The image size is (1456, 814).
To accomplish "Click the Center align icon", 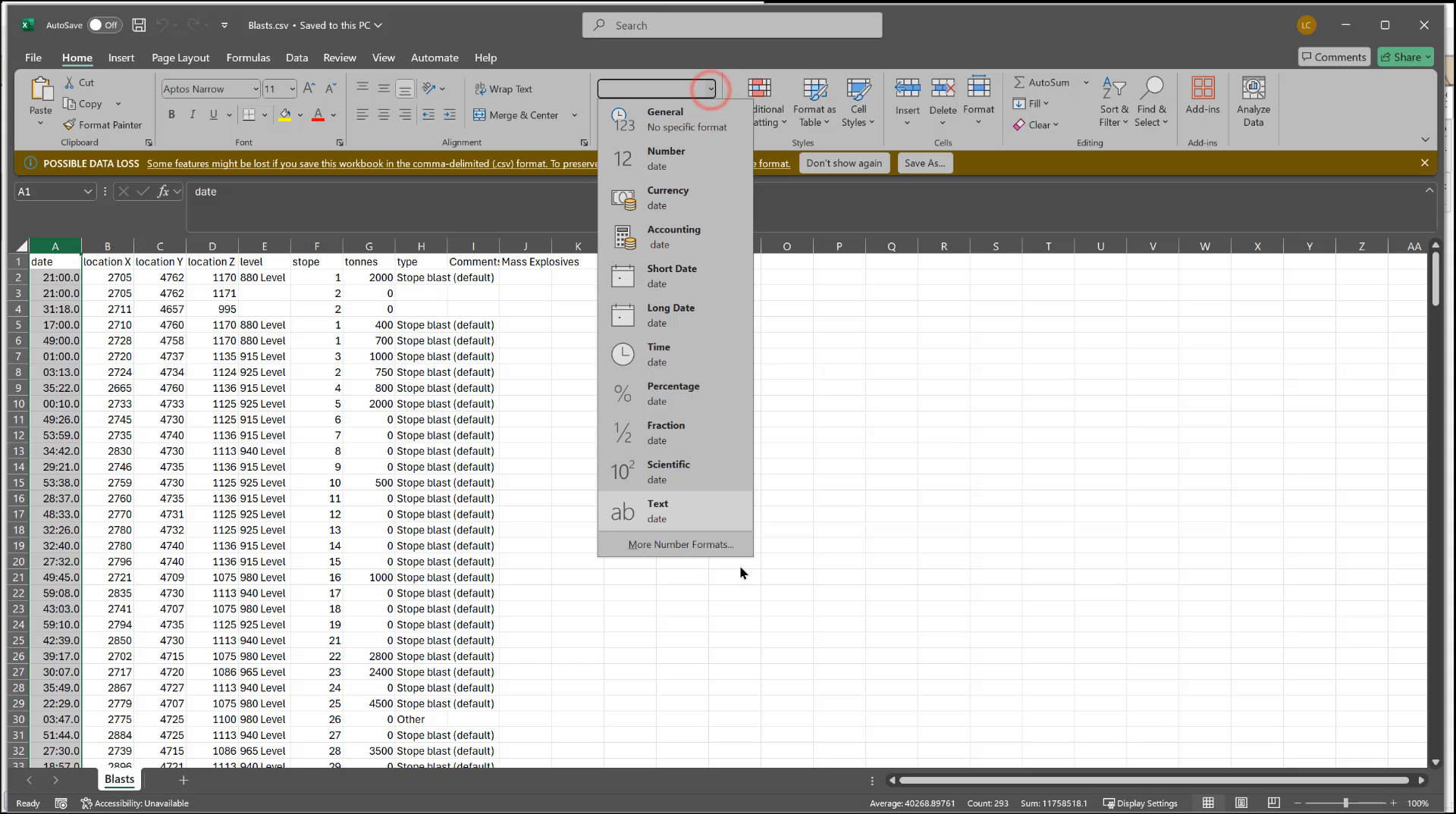I will tap(384, 115).
